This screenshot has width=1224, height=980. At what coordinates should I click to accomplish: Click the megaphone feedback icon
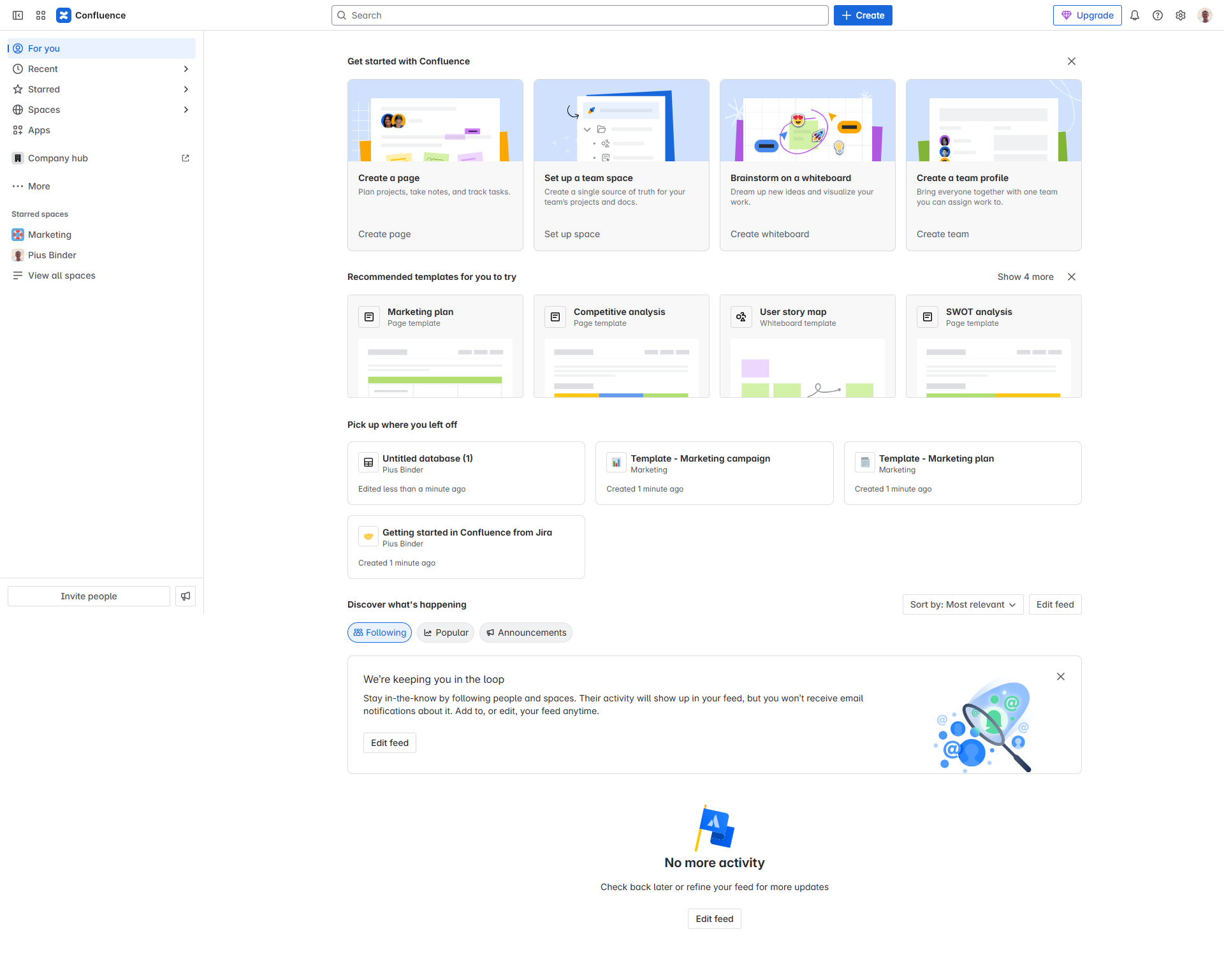186,596
